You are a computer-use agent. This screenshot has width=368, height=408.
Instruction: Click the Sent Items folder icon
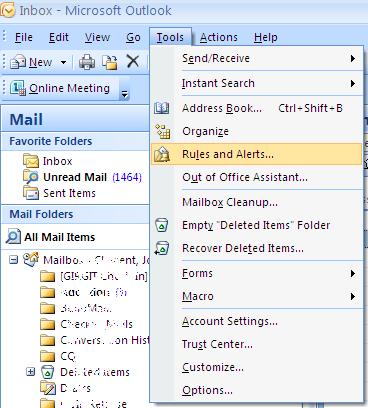tap(31, 193)
